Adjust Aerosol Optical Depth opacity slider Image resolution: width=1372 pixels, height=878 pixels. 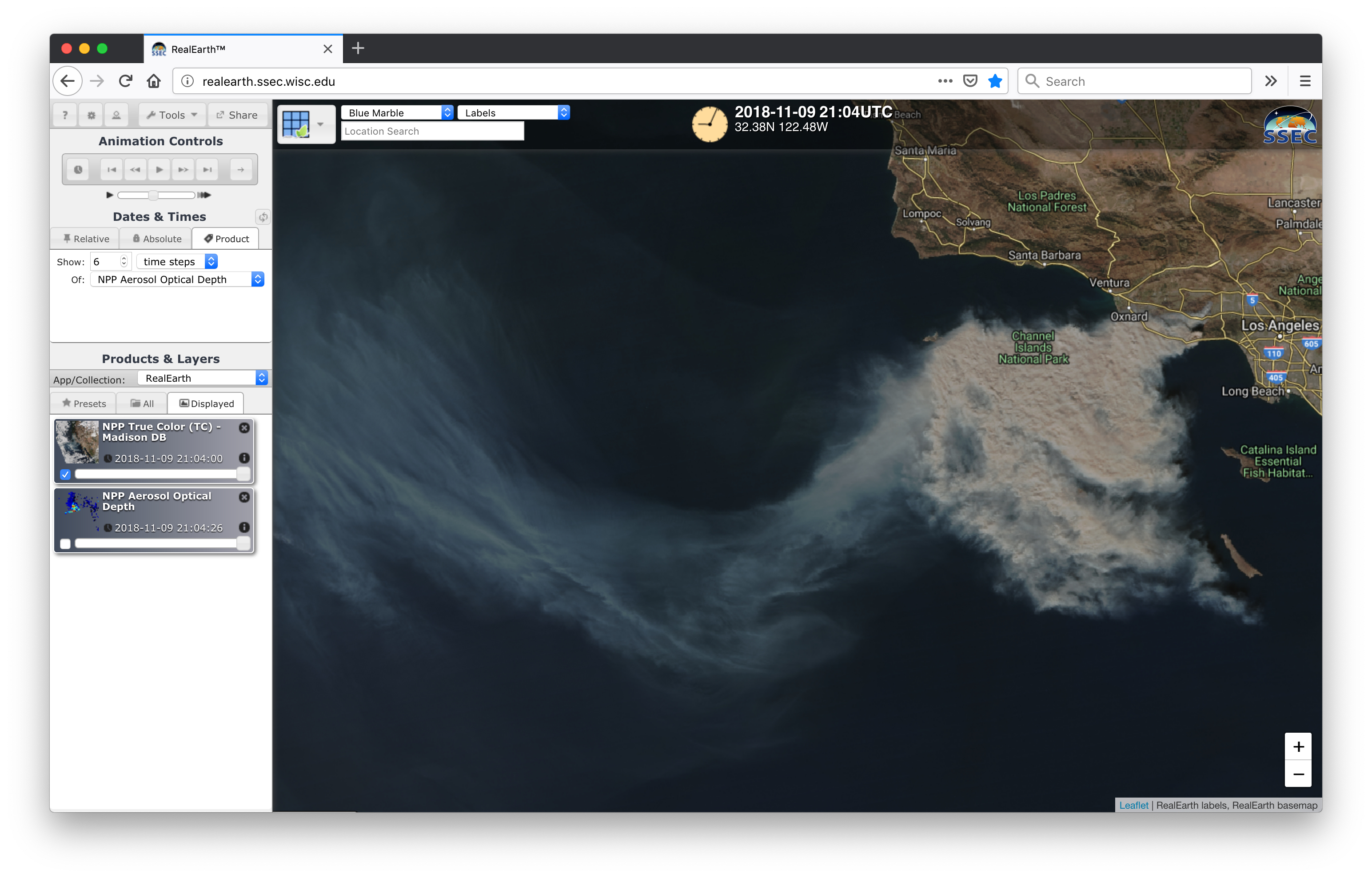[x=162, y=544]
